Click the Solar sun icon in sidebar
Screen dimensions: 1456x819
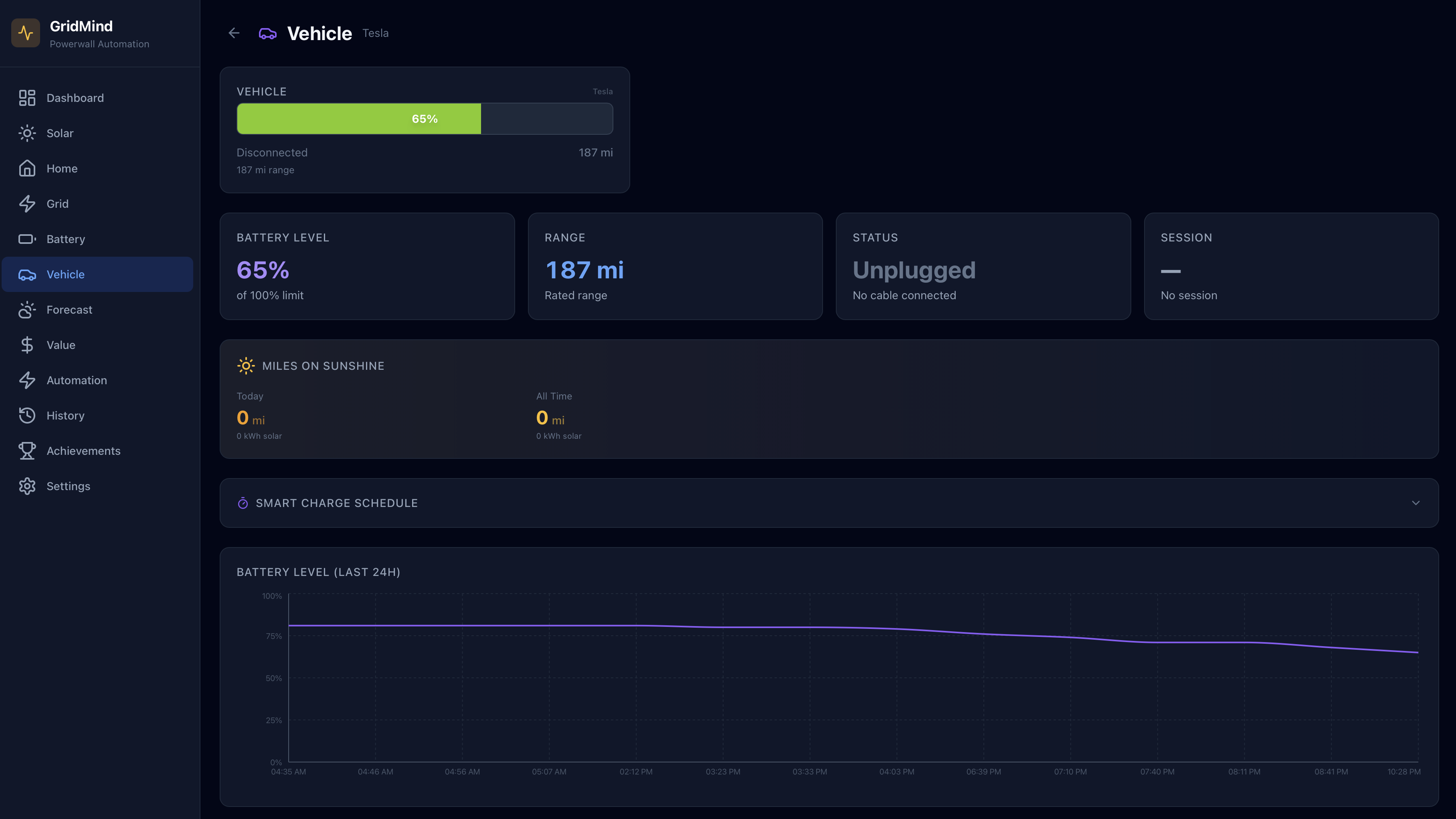[26, 134]
